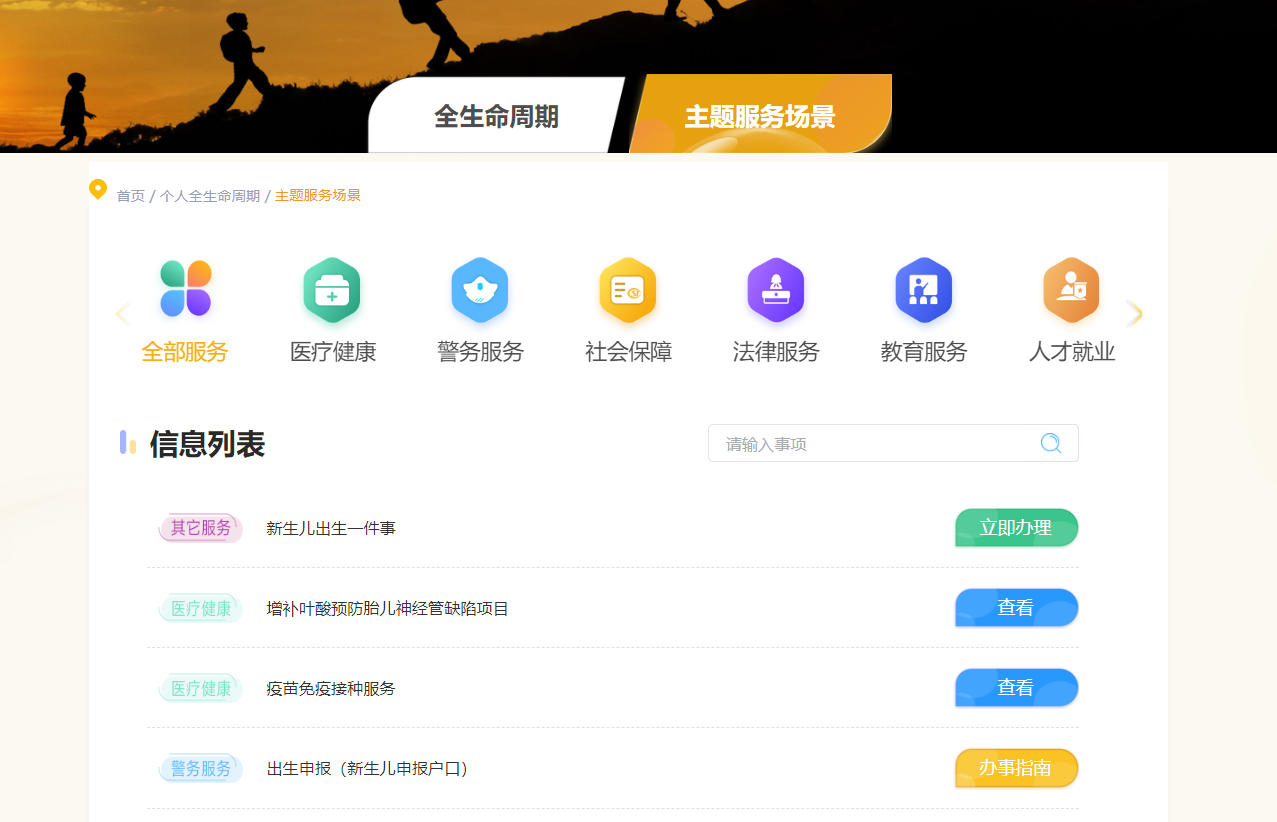
Task: Click 查看 for 疫苗免疫接种服务
Action: coord(1016,688)
